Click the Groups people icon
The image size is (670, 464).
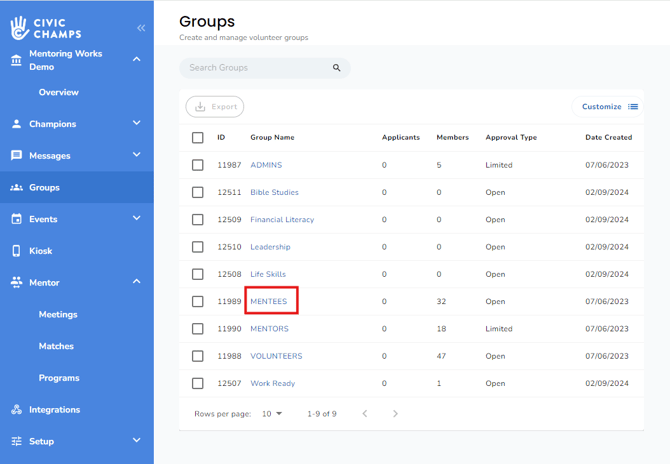[16, 188]
